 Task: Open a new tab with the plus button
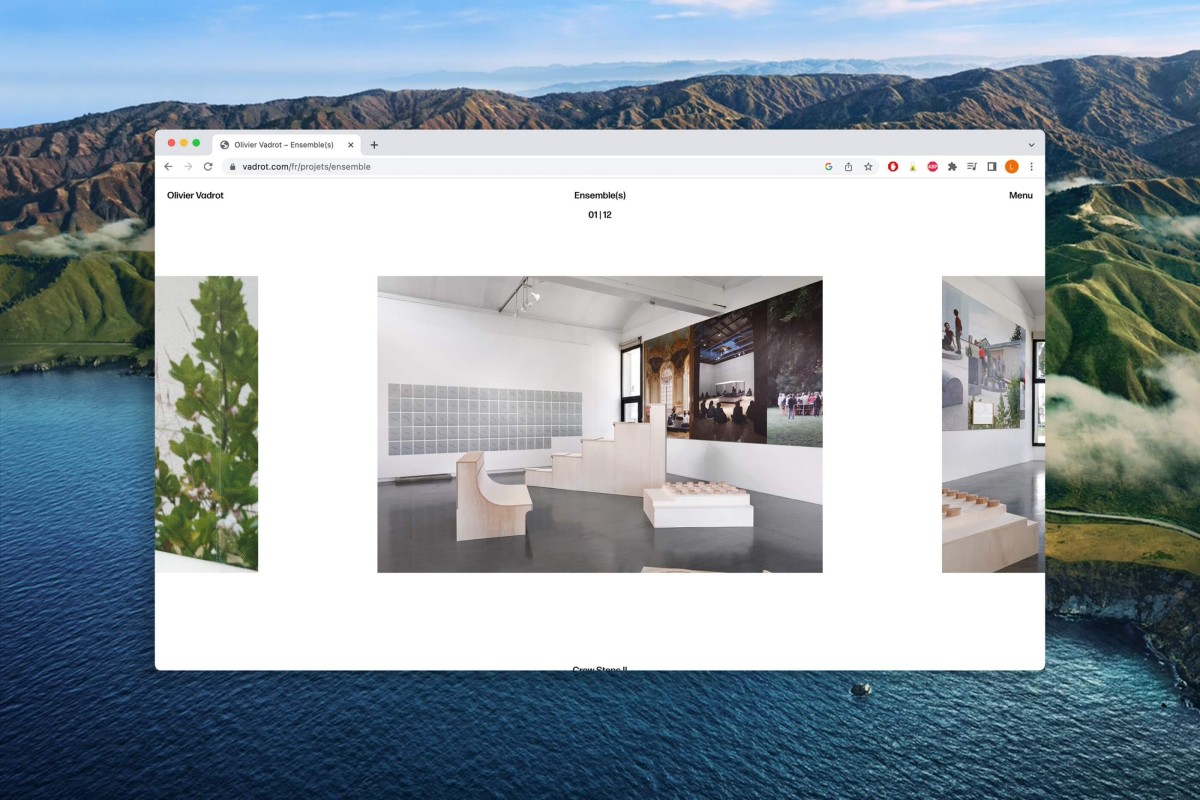[x=374, y=145]
